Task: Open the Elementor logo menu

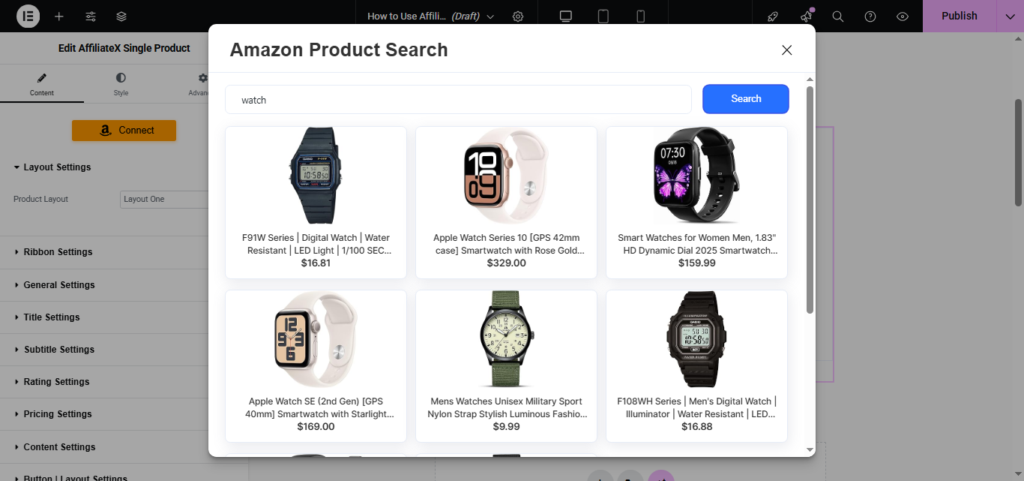Action: coord(27,16)
